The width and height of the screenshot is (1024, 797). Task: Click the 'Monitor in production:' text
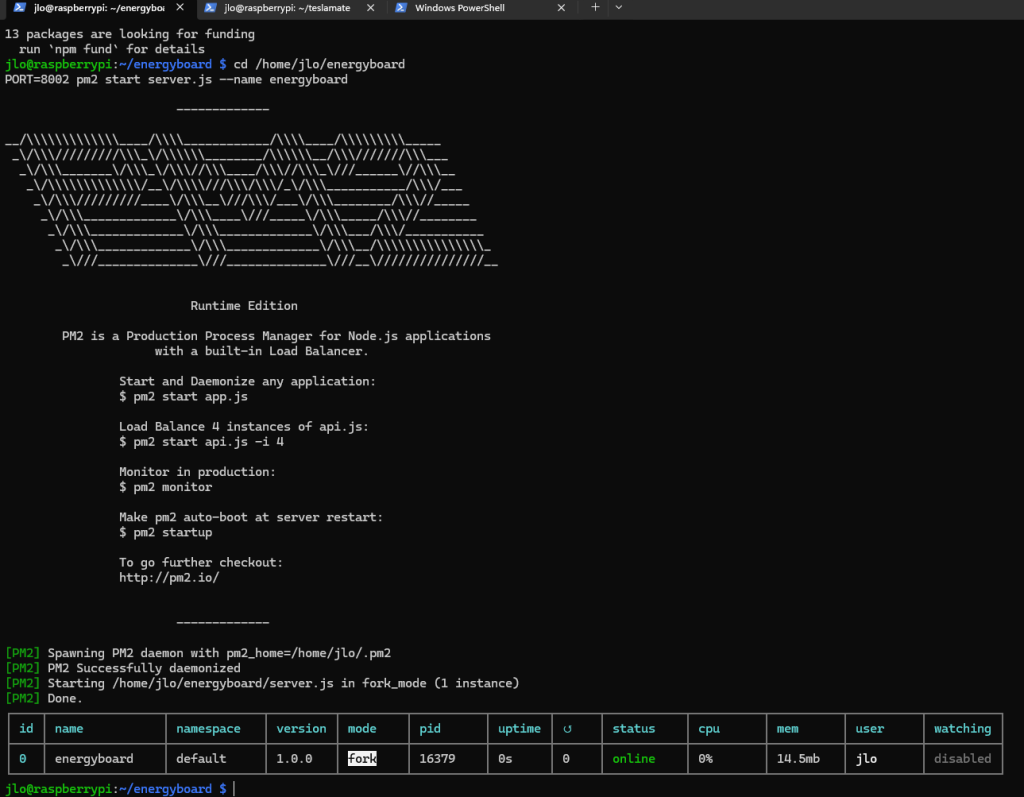[197, 472]
